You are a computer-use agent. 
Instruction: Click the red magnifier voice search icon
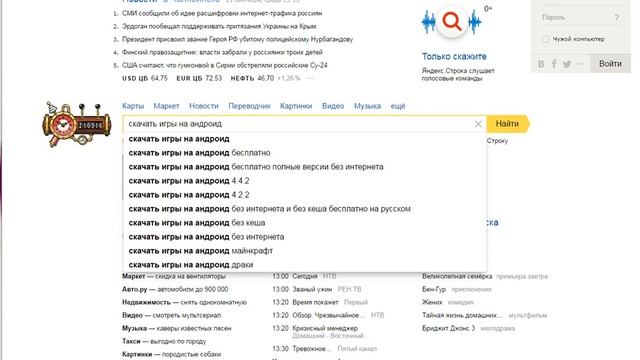451,22
